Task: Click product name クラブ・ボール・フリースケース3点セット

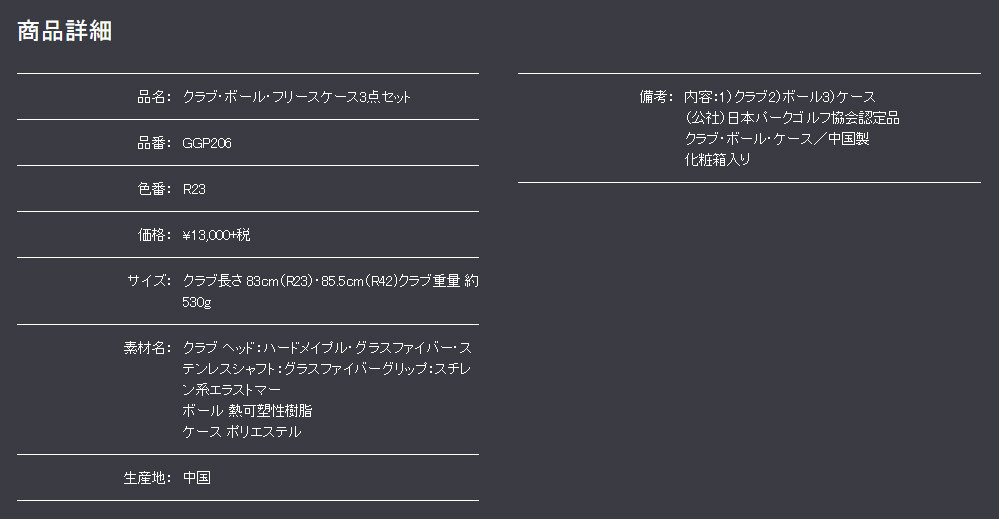Action: (x=296, y=97)
